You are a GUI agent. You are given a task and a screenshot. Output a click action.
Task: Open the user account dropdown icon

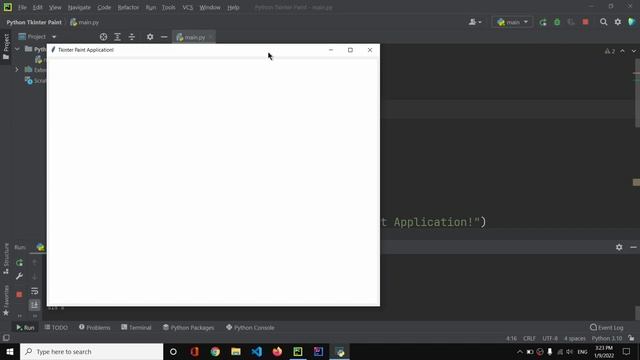pyautogui.click(x=475, y=22)
